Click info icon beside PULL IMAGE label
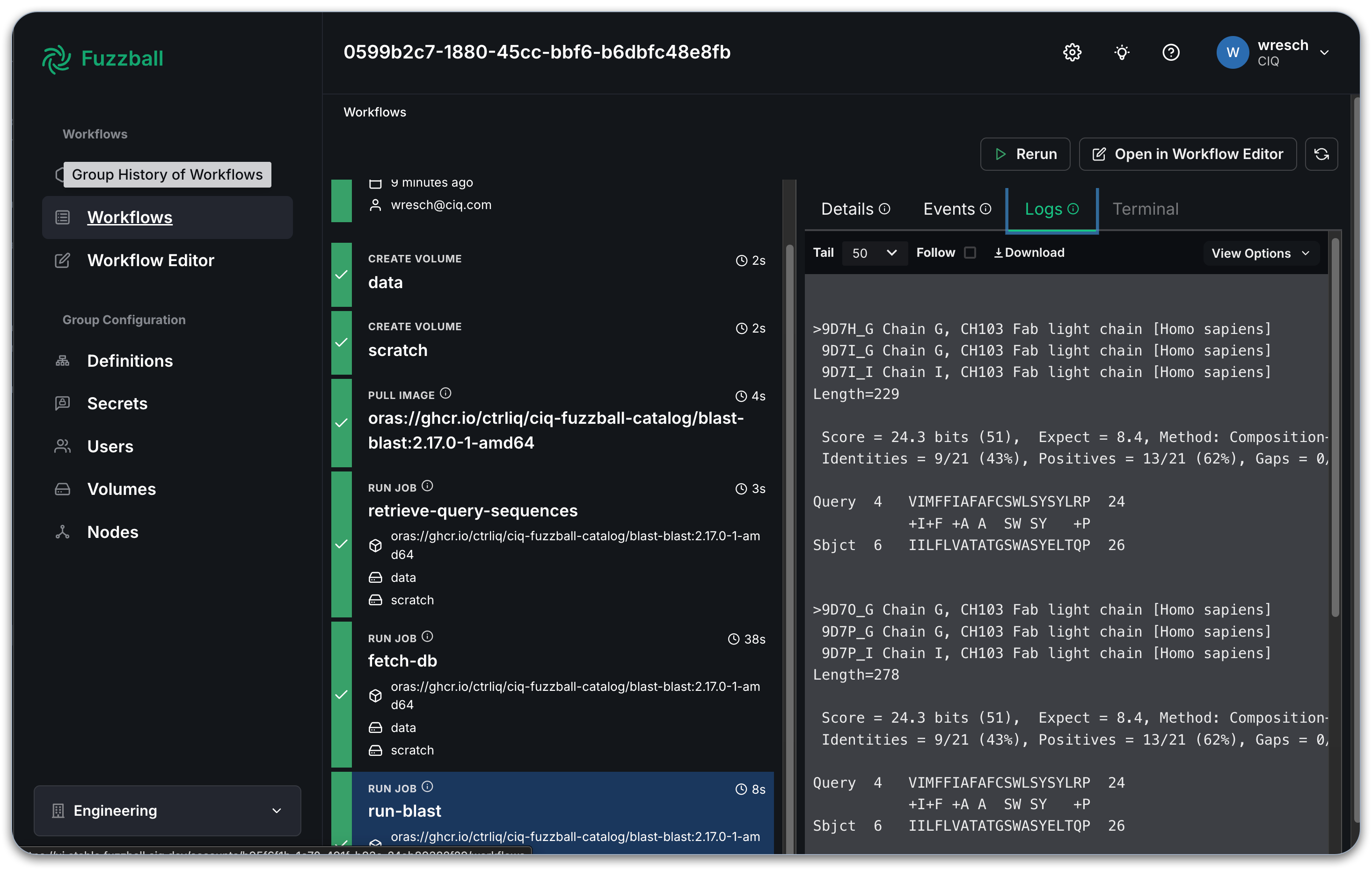The image size is (1372, 870). [445, 393]
